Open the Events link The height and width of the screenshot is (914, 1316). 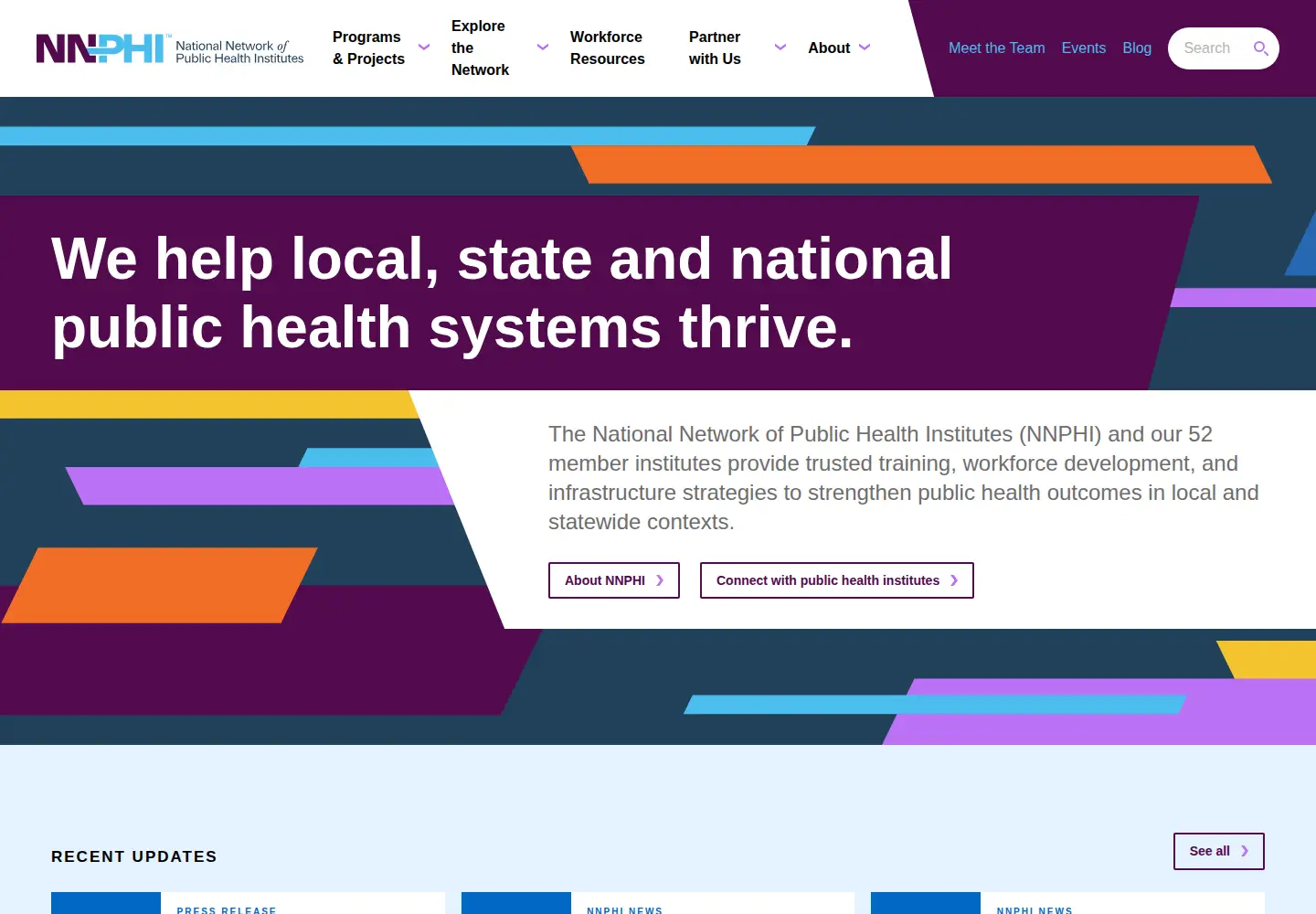pyautogui.click(x=1083, y=48)
